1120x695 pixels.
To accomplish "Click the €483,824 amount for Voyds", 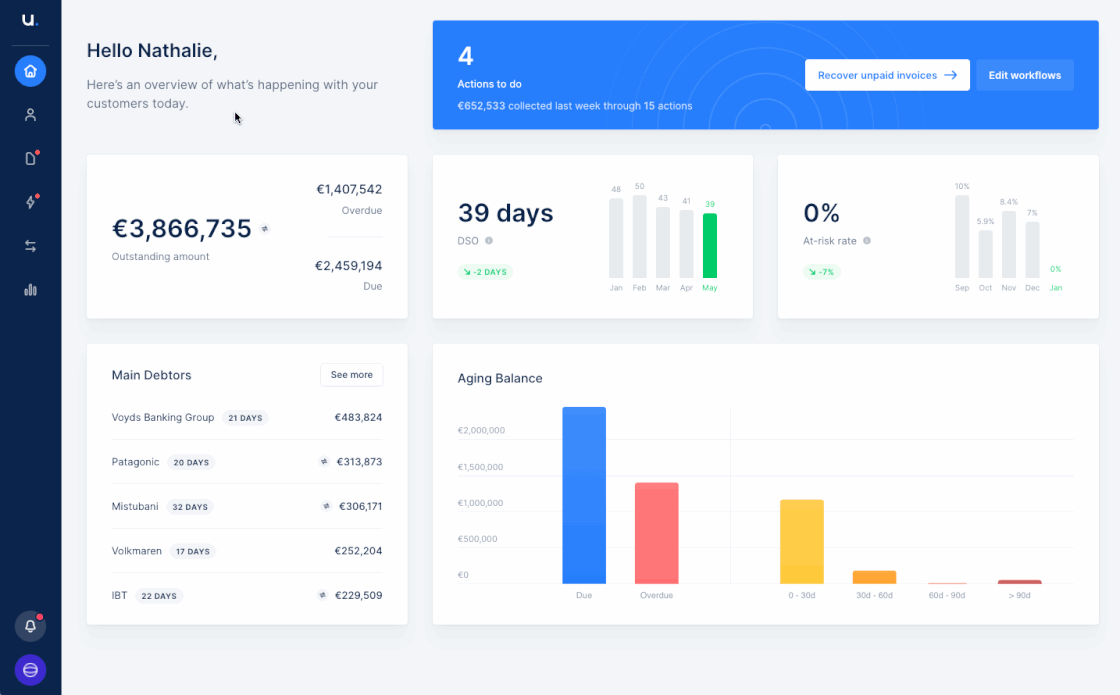I will [x=358, y=417].
